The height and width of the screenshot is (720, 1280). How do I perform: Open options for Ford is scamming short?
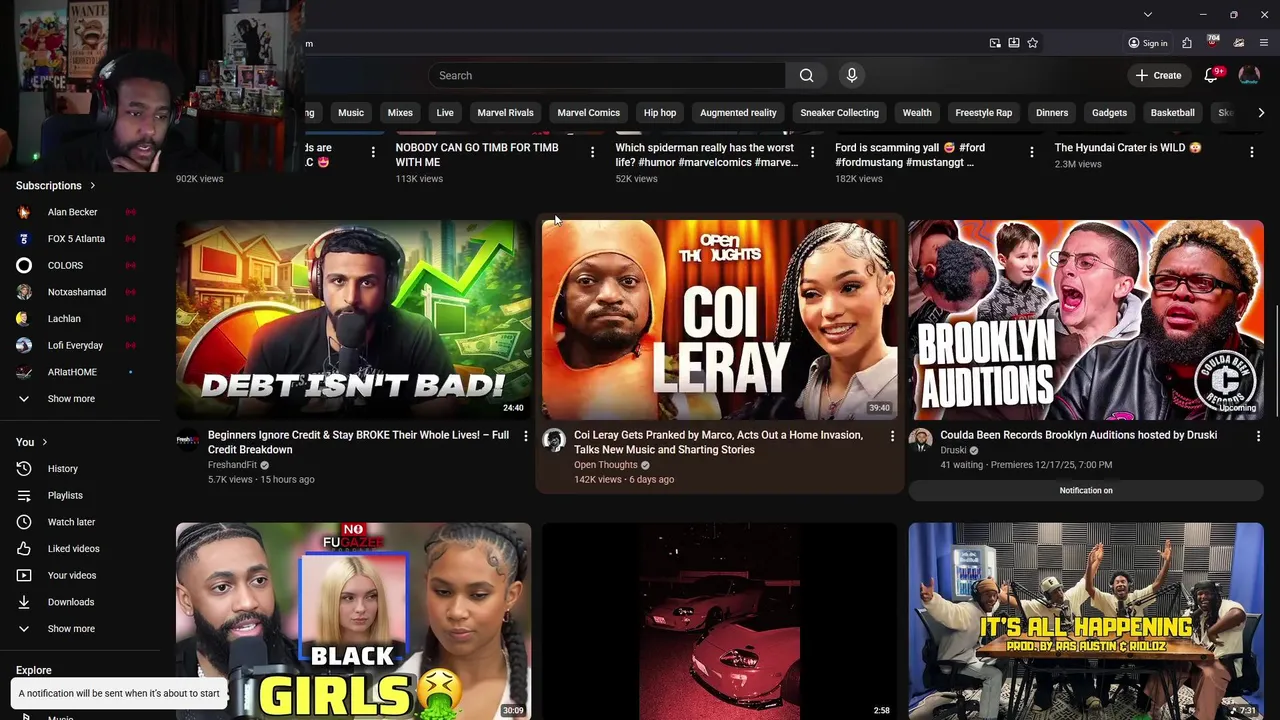click(x=1031, y=152)
